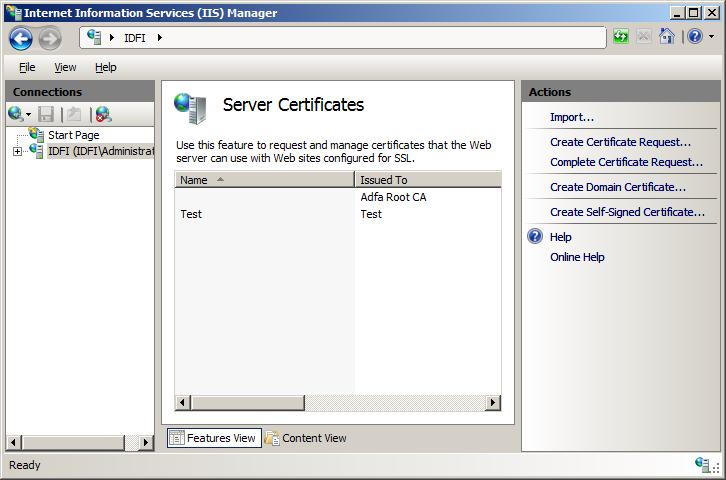Click the Save floppy icon in the Connections toolbar
The image size is (726, 480).
(46, 114)
